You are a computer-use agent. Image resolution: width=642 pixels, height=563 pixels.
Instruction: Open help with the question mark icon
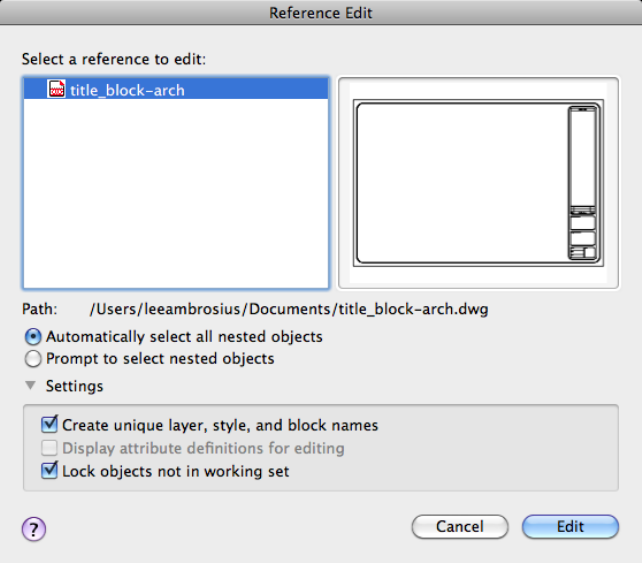coord(34,530)
